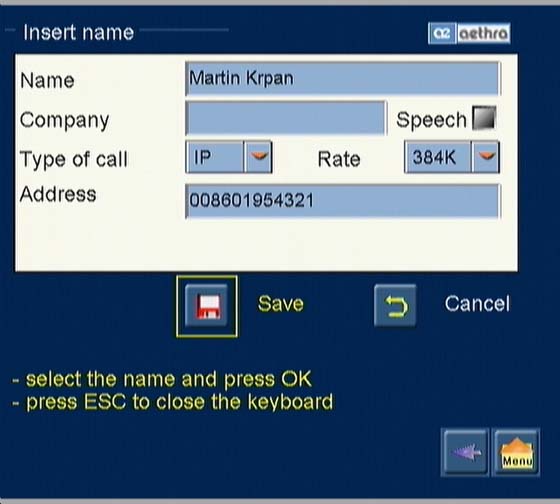This screenshot has height=504, width=560.
Task: Click the Speech label text
Action: (431, 120)
